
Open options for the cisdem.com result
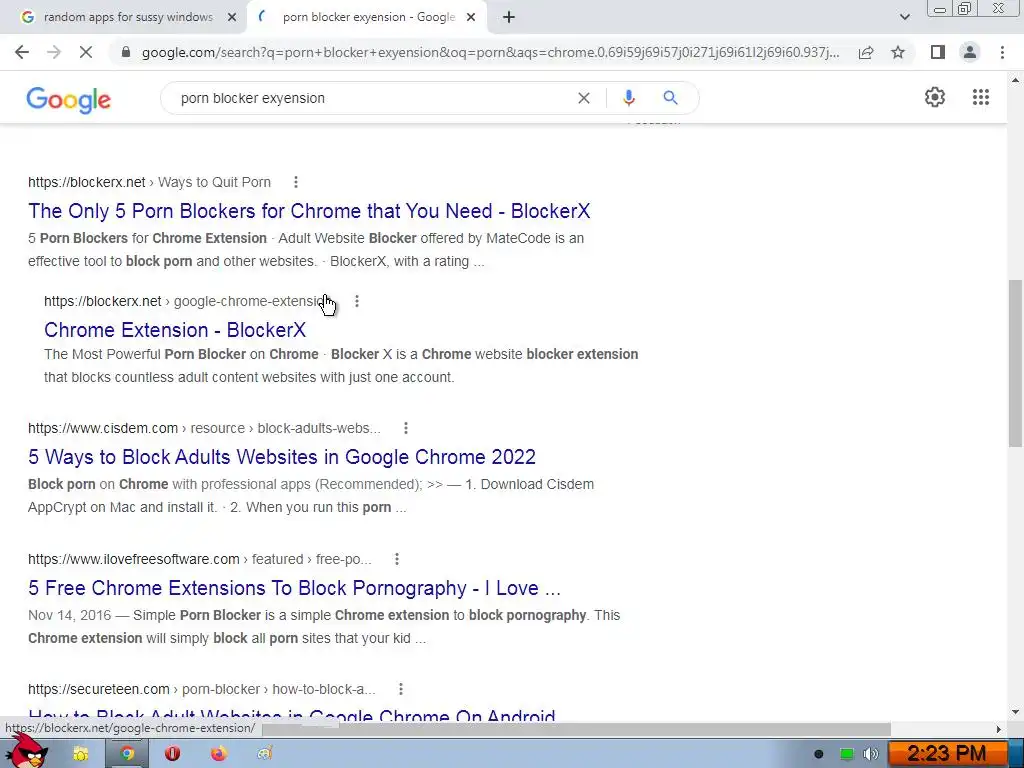tap(406, 428)
